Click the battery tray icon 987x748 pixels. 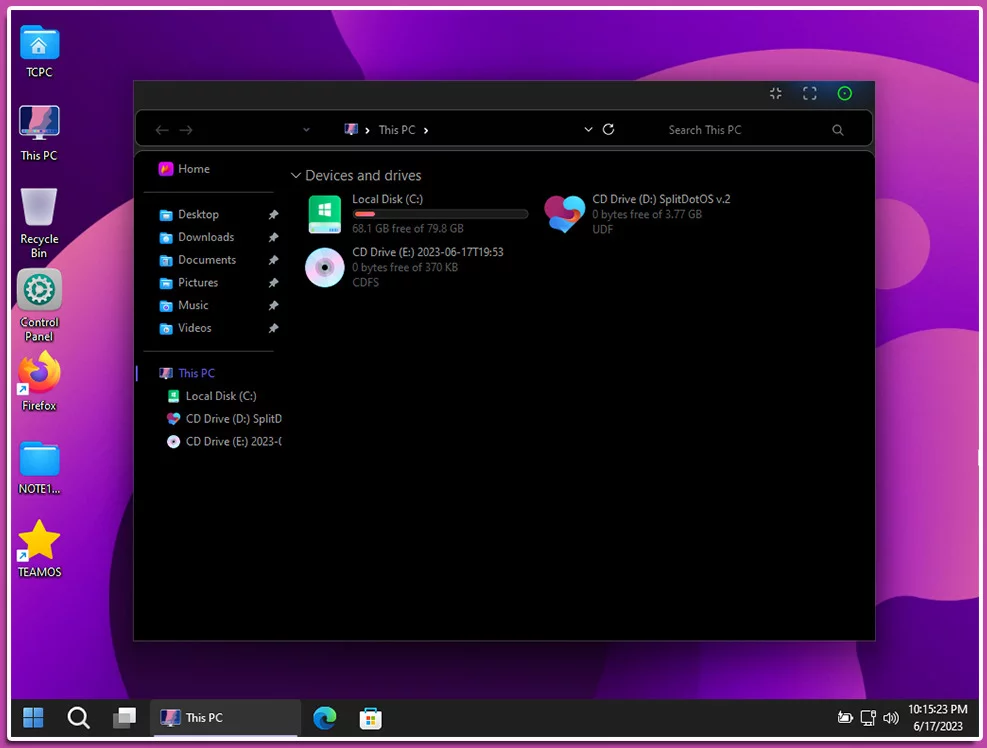click(x=845, y=717)
